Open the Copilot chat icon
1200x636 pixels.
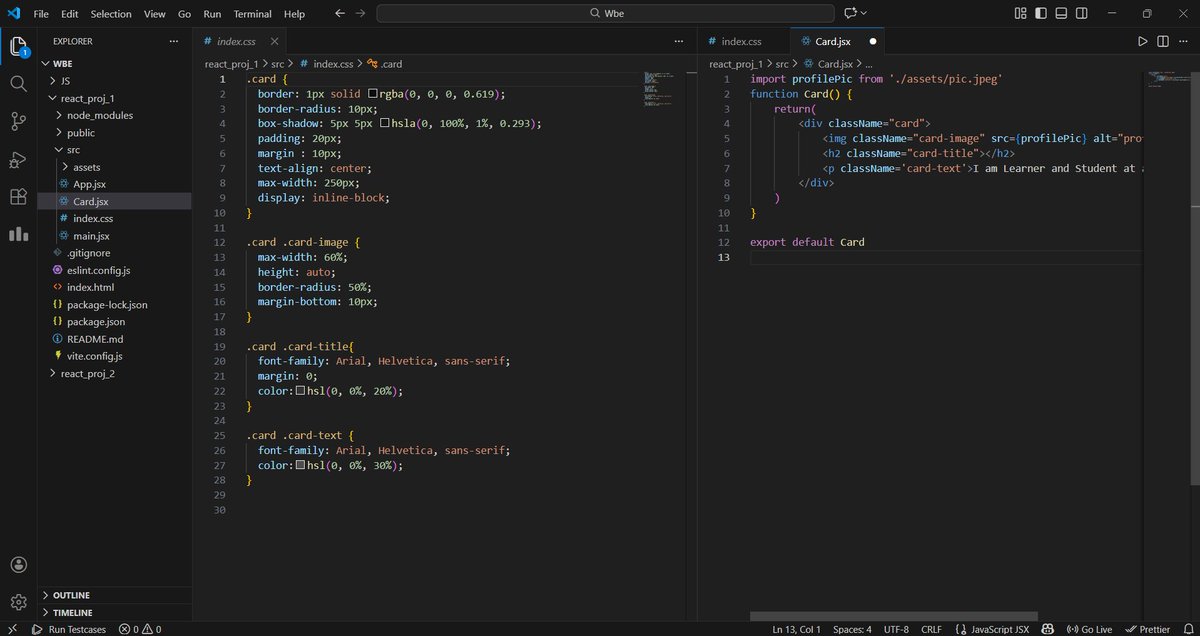(851, 14)
